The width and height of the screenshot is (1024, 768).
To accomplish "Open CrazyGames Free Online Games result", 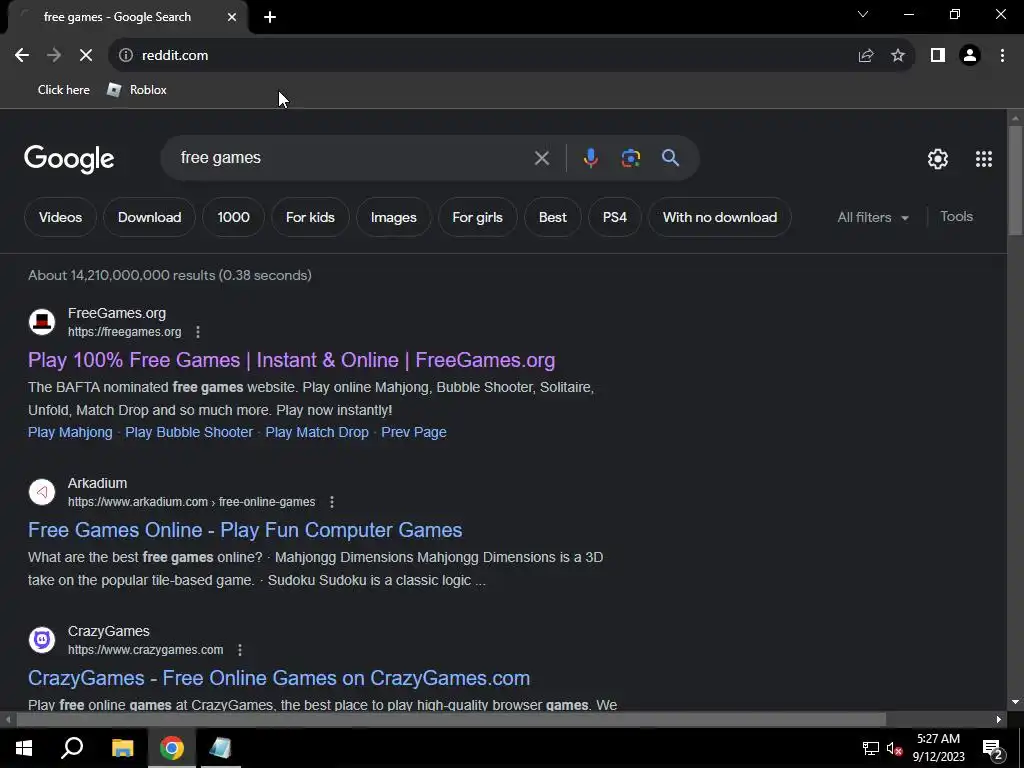I will [279, 678].
